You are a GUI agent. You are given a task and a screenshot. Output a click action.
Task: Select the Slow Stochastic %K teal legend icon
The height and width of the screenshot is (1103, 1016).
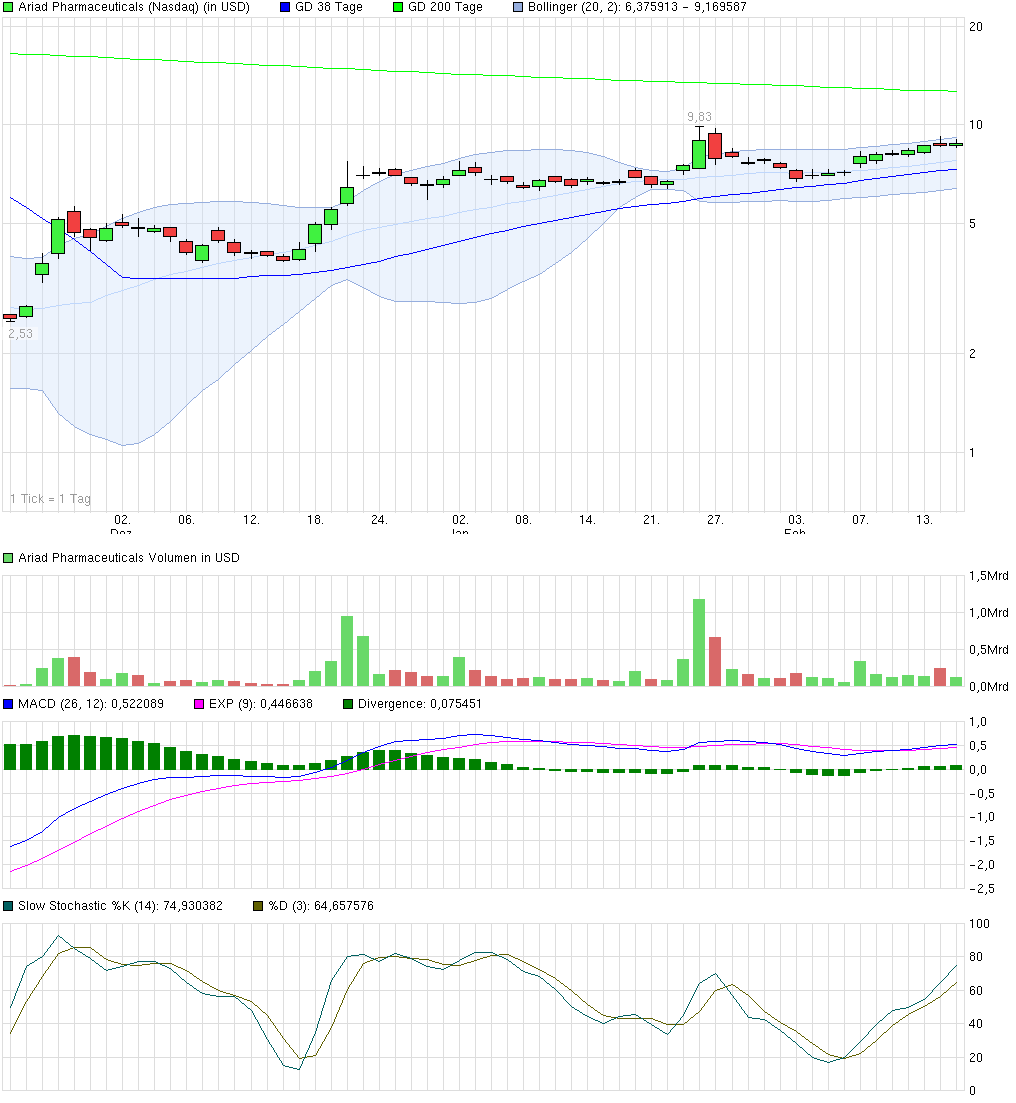click(7, 905)
